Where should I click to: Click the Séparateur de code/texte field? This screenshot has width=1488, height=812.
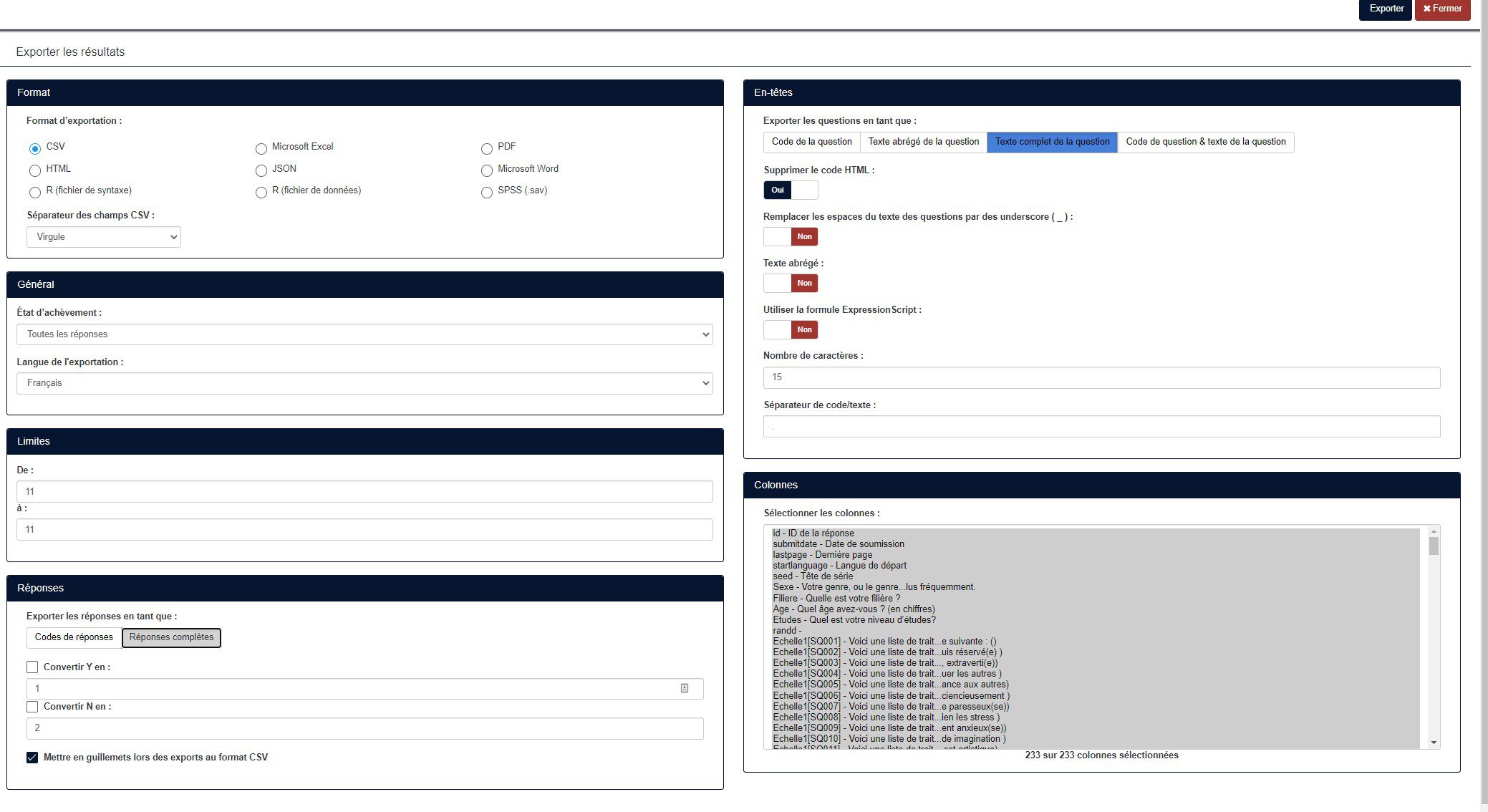[1101, 427]
